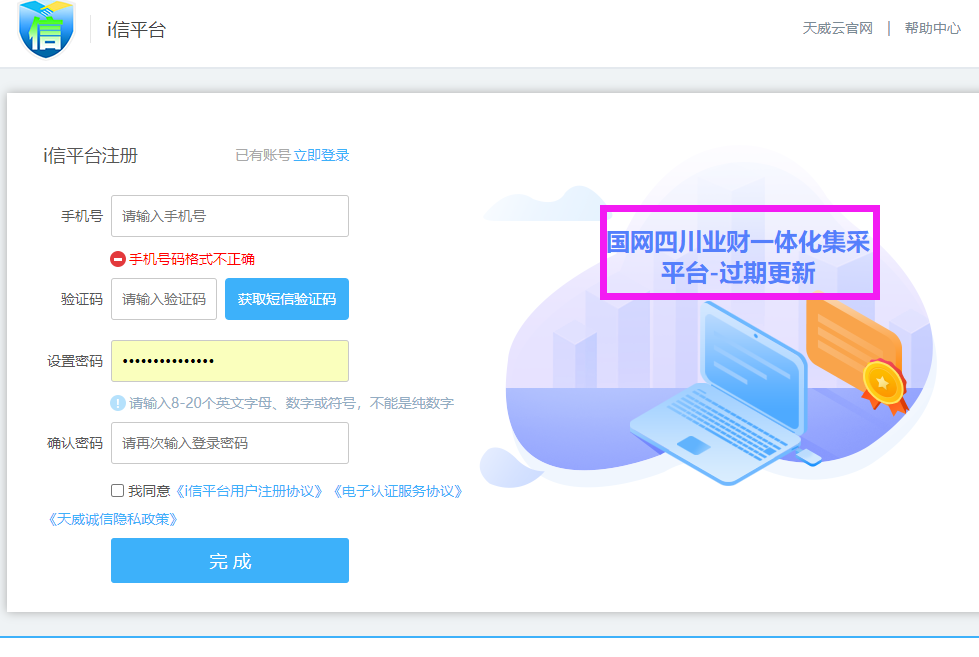Click the blue password hint info icon
This screenshot has width=979, height=657.
pyautogui.click(x=118, y=403)
